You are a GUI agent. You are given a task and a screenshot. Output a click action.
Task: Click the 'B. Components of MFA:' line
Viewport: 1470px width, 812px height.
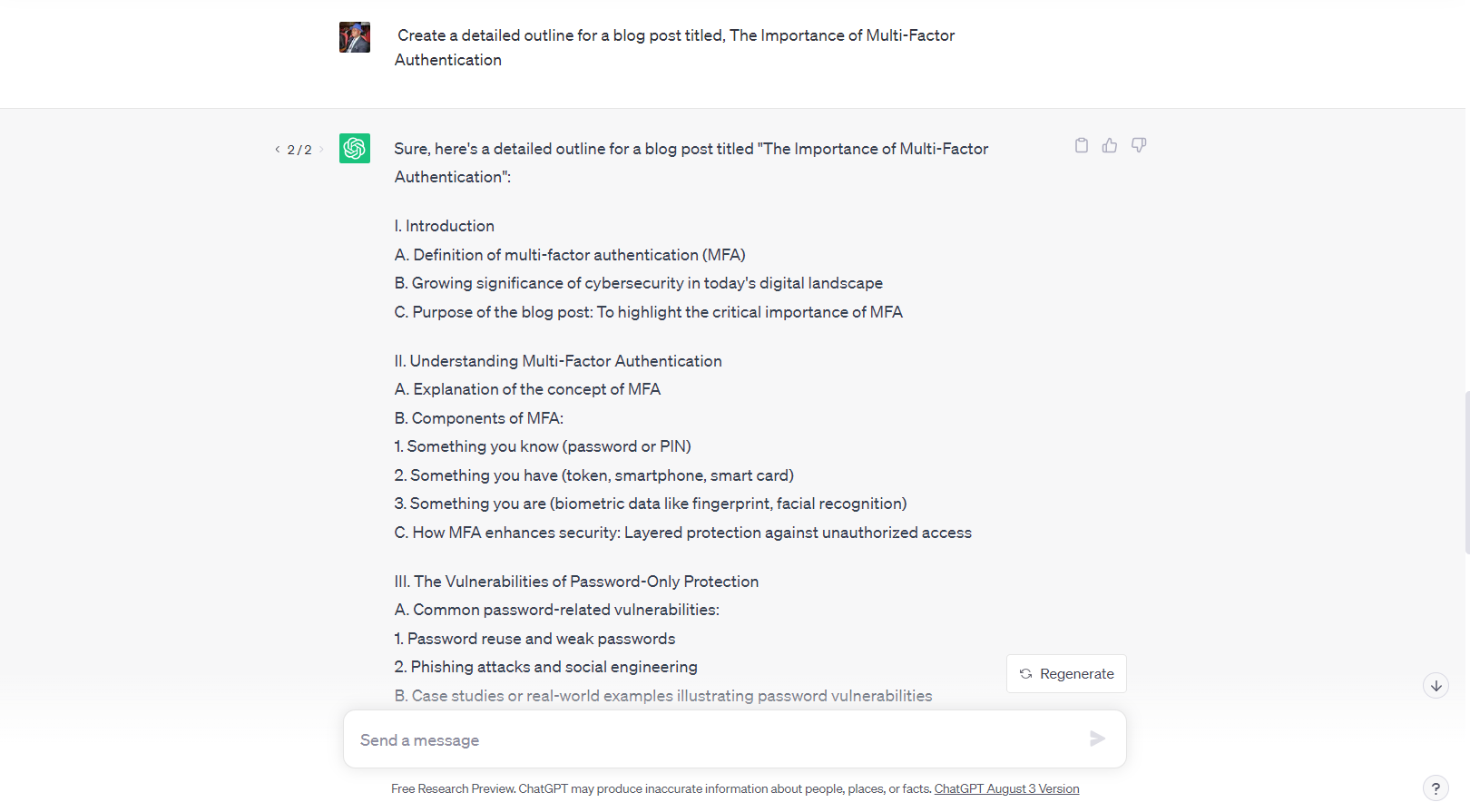pos(478,418)
